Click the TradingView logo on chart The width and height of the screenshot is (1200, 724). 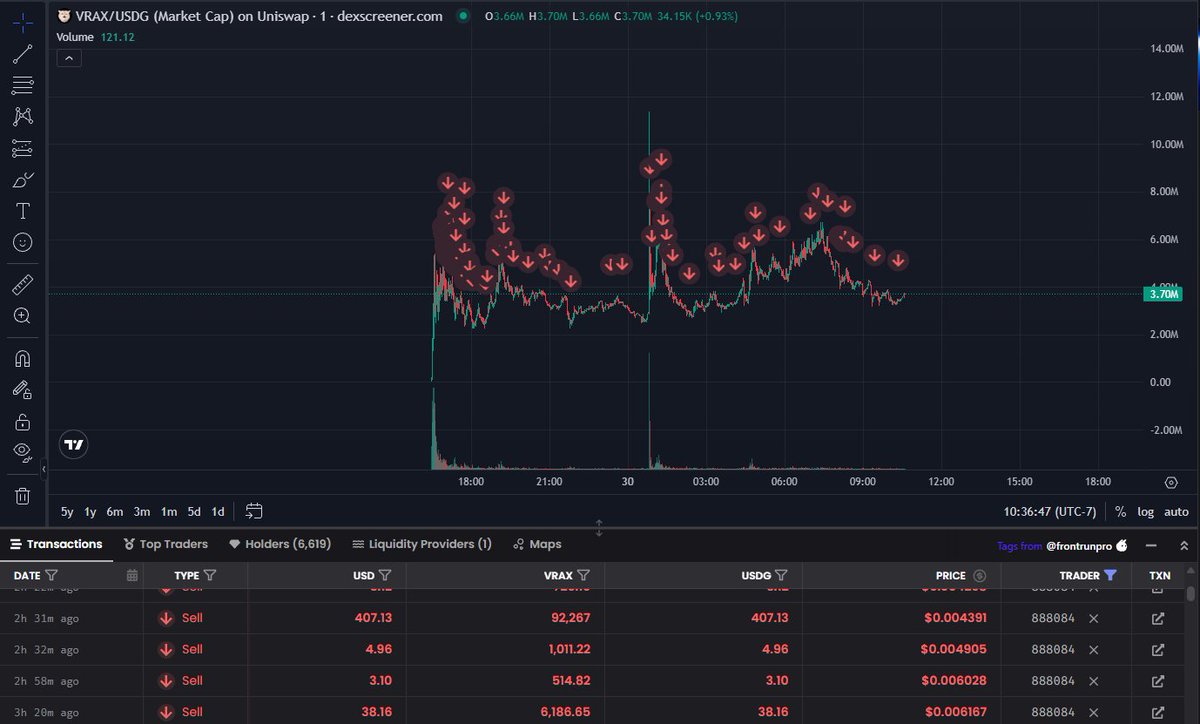[73, 444]
